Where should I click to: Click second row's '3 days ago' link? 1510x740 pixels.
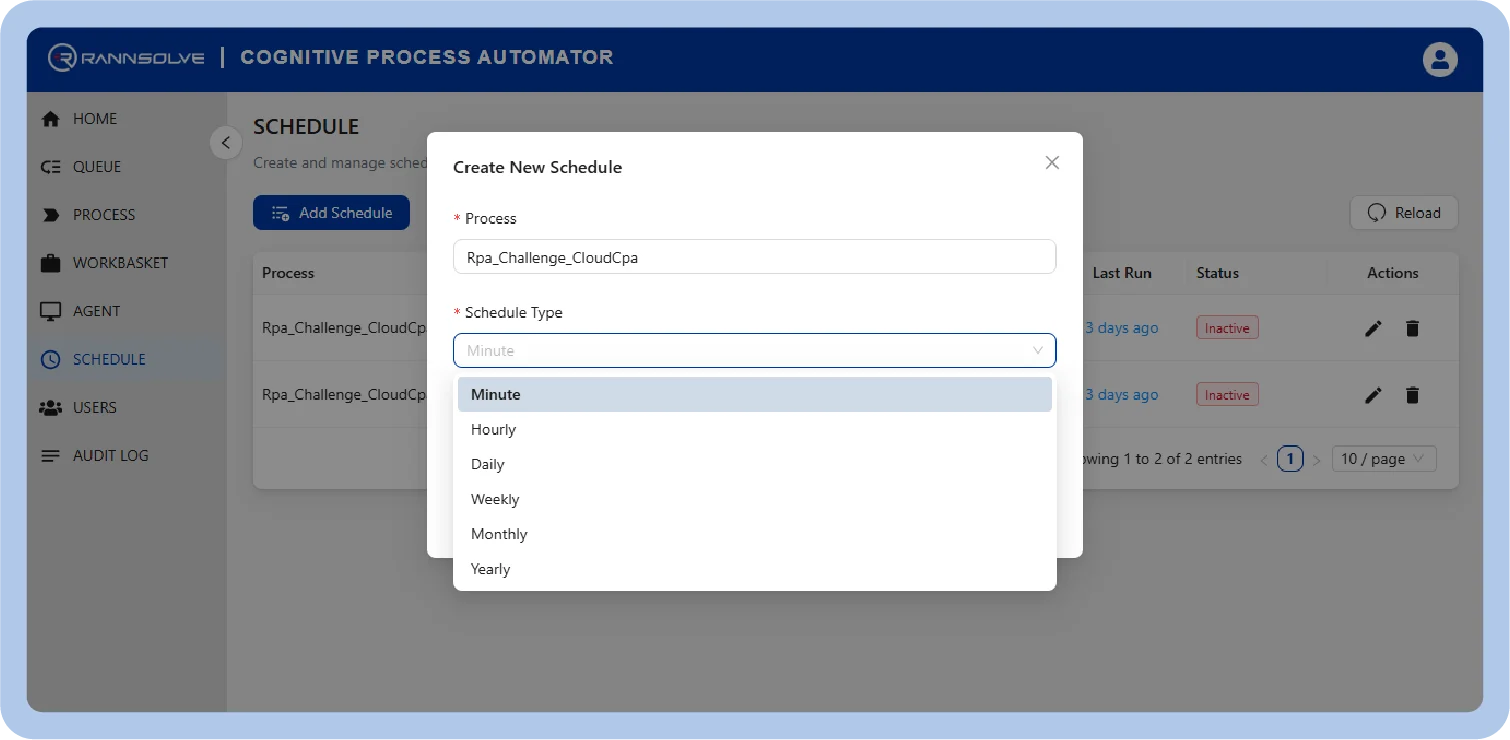(1122, 395)
